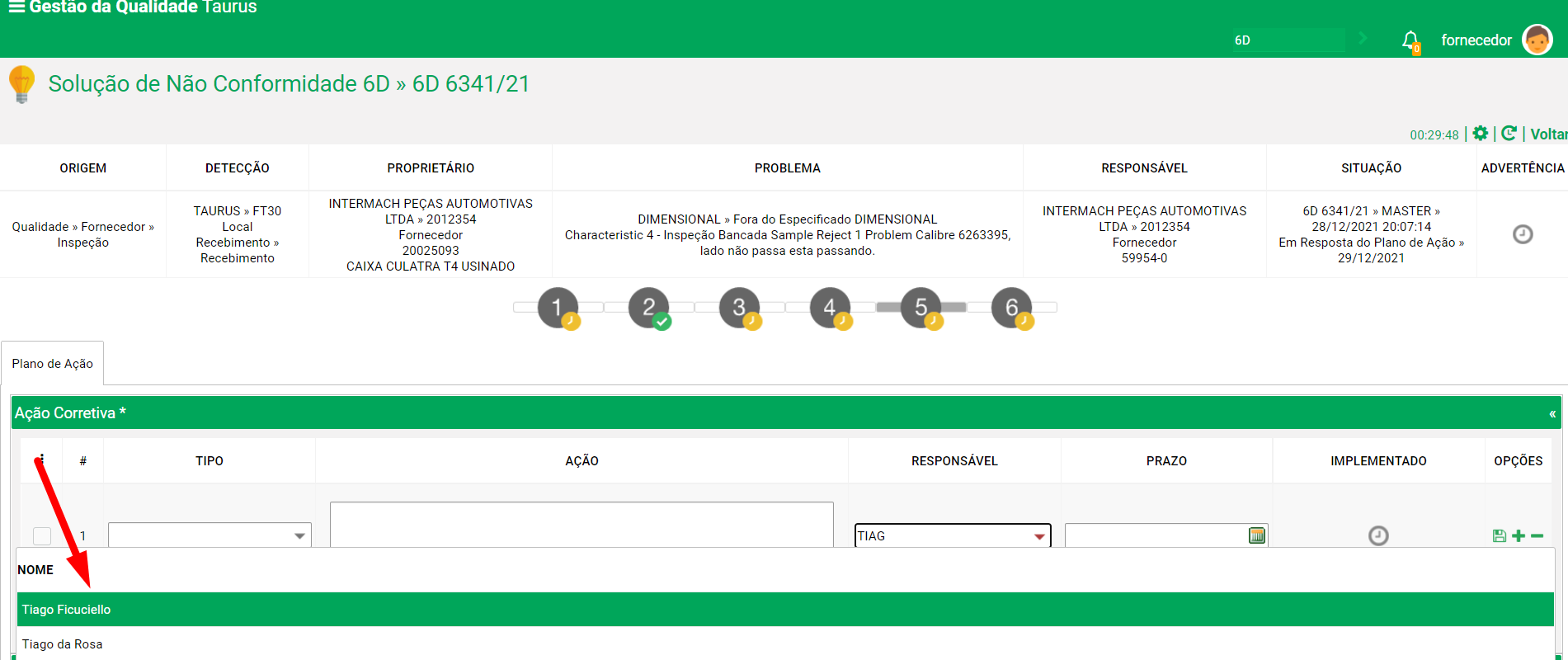Viewport: 1568px width, 660px height.
Task: Open the Prazo calendar picker icon
Action: pyautogui.click(x=1257, y=535)
